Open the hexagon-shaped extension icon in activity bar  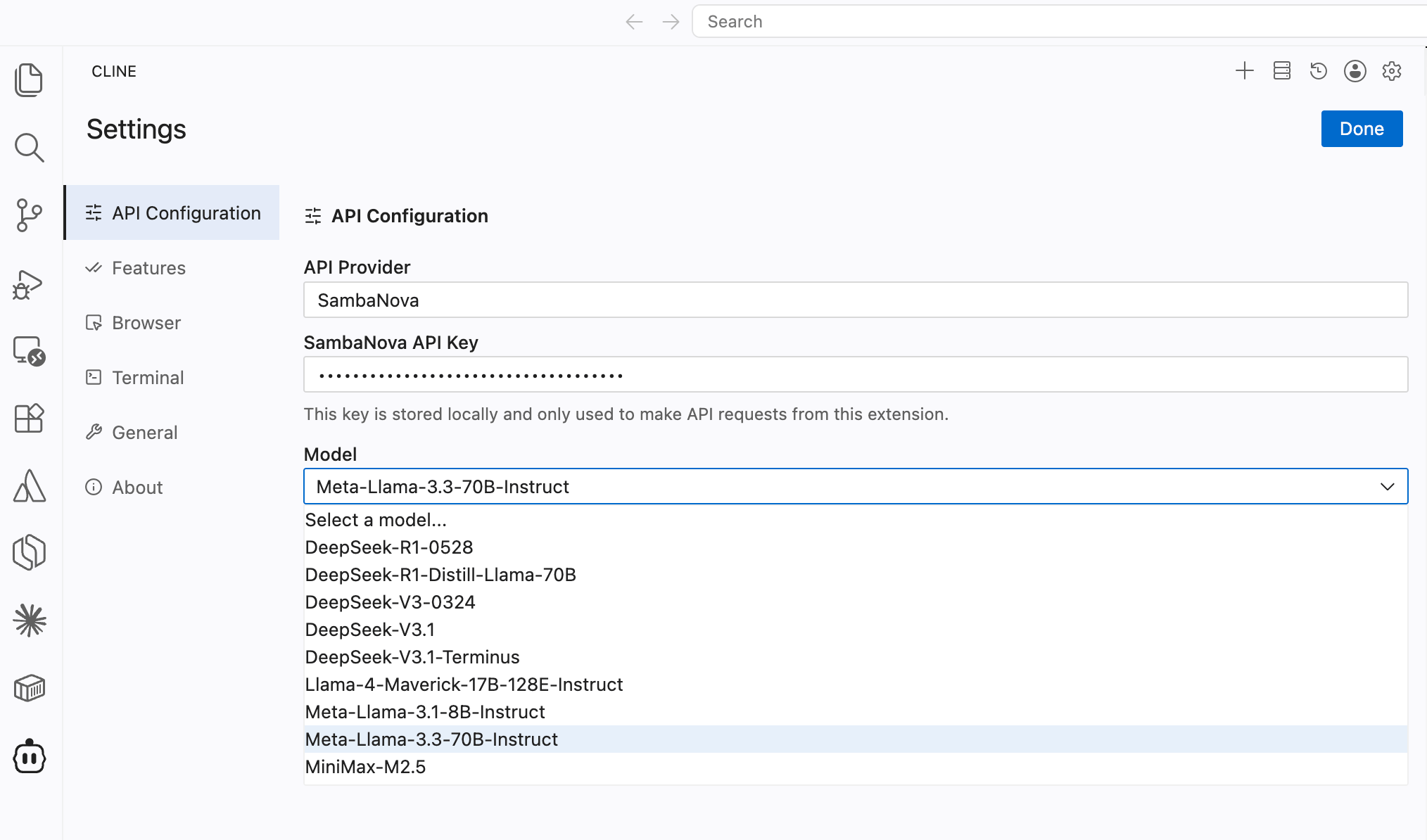click(x=29, y=552)
